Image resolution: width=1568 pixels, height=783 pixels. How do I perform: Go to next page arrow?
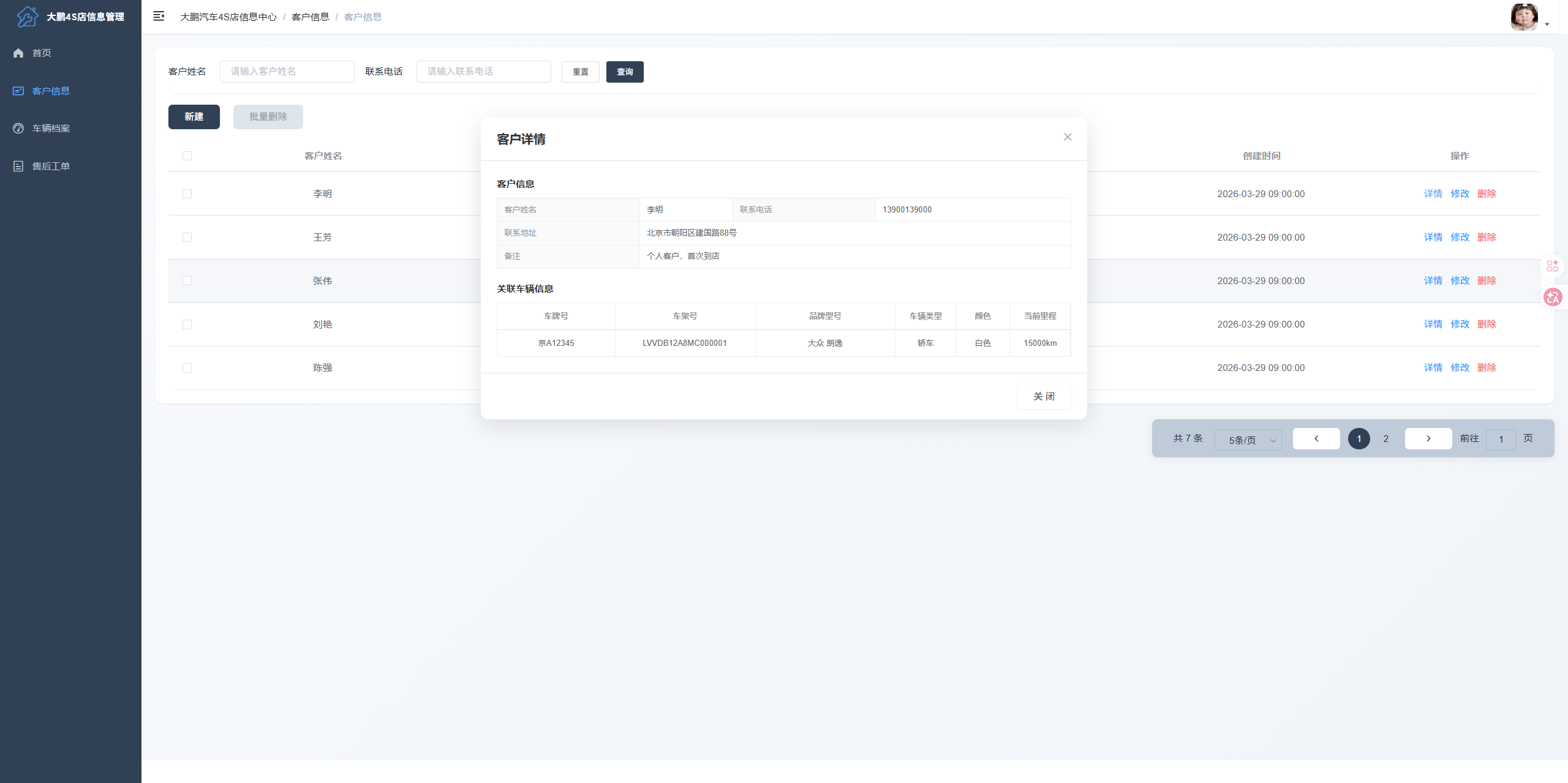(x=1428, y=438)
